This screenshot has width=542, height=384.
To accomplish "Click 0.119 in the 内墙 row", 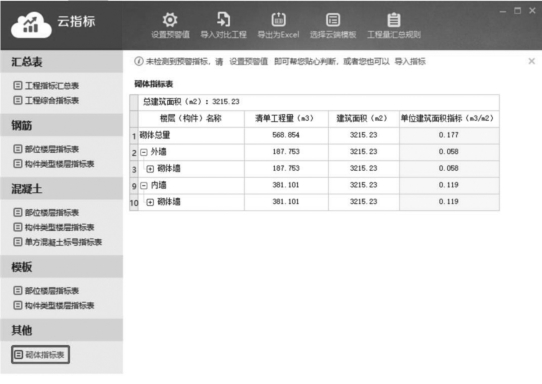I will click(x=449, y=185).
